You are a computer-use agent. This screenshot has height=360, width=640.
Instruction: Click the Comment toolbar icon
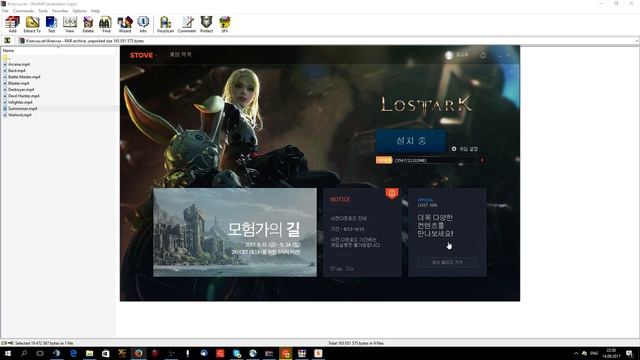click(x=187, y=24)
